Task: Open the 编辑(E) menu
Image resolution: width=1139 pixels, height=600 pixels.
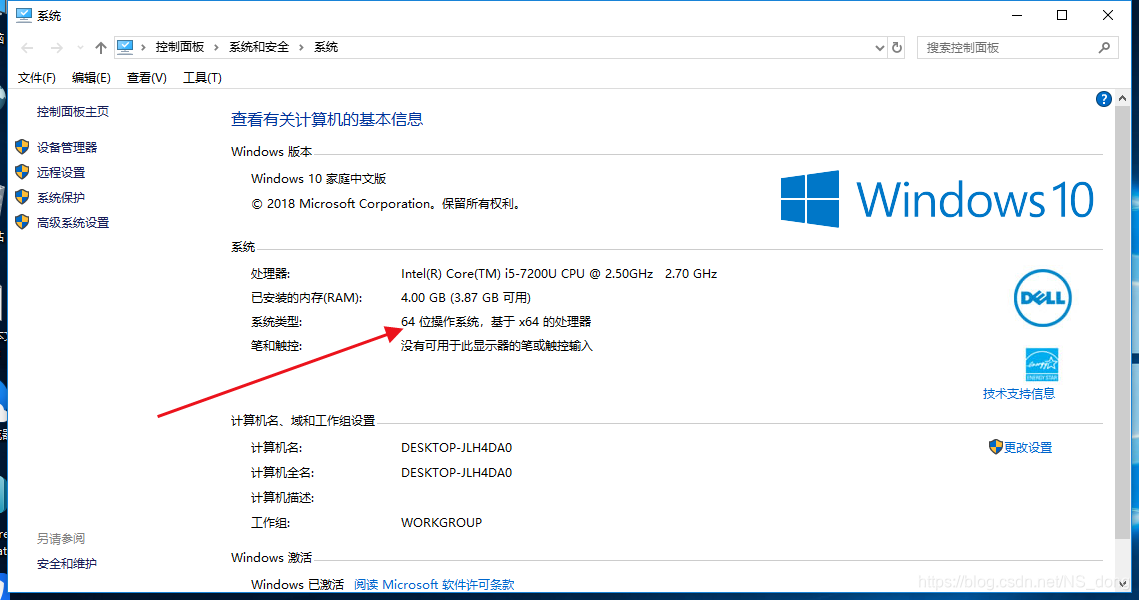Action: pos(91,78)
